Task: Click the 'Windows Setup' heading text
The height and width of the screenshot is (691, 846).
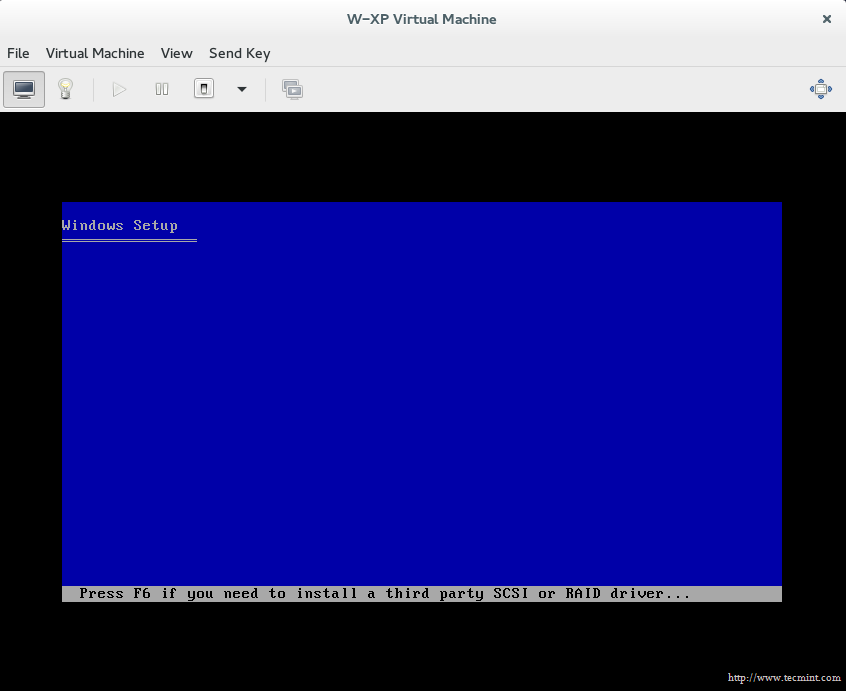Action: point(120,225)
